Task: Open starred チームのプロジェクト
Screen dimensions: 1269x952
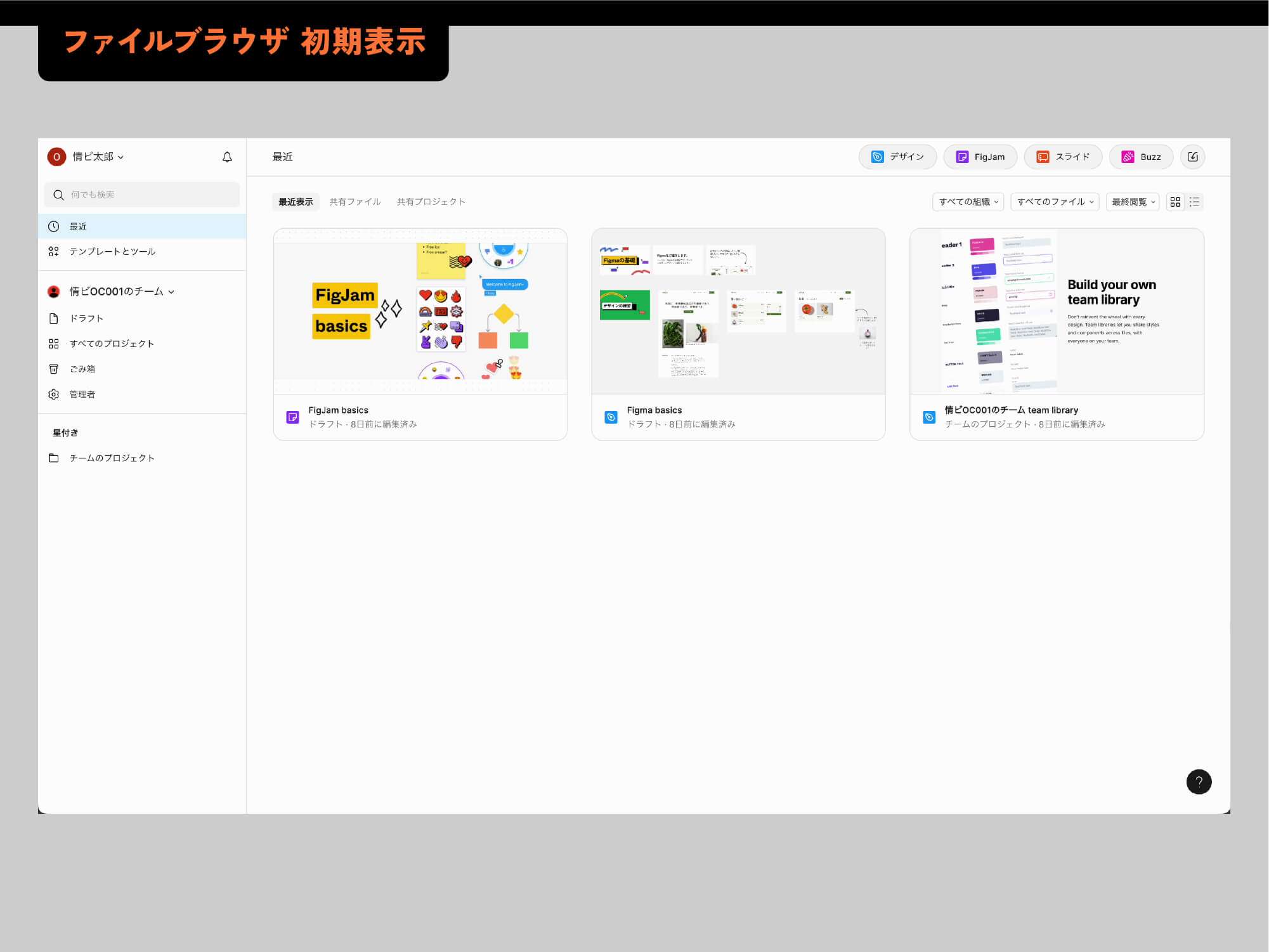Action: click(x=142, y=458)
